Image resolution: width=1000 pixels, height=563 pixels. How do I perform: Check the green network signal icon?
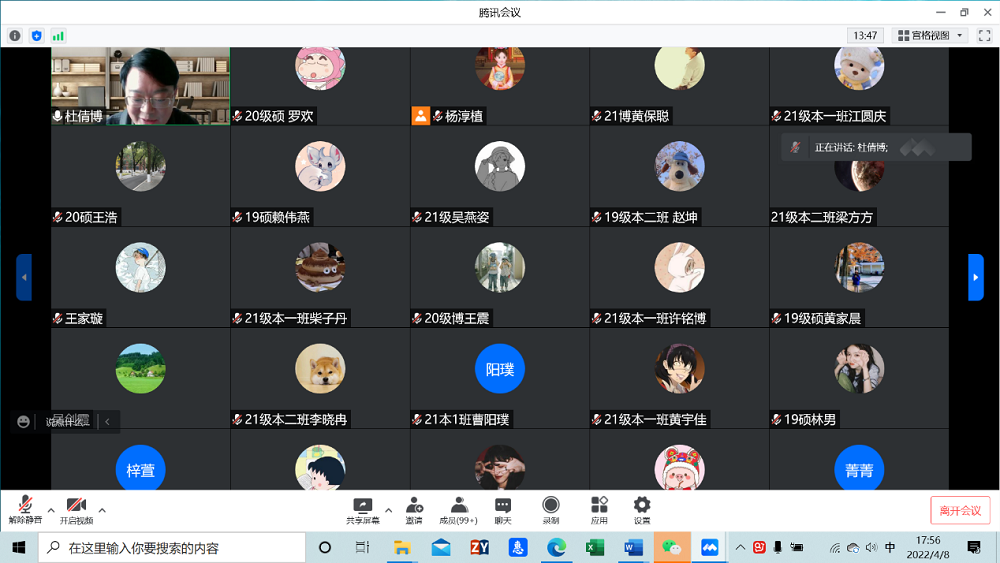tap(59, 36)
